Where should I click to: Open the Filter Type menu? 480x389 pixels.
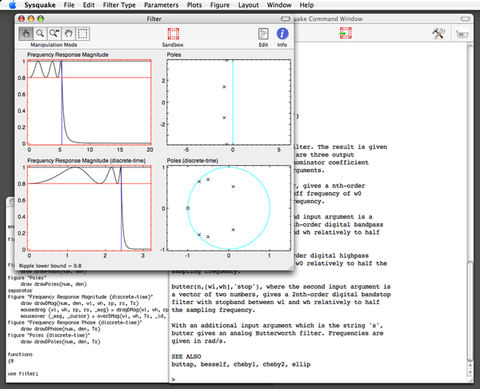[x=119, y=5]
